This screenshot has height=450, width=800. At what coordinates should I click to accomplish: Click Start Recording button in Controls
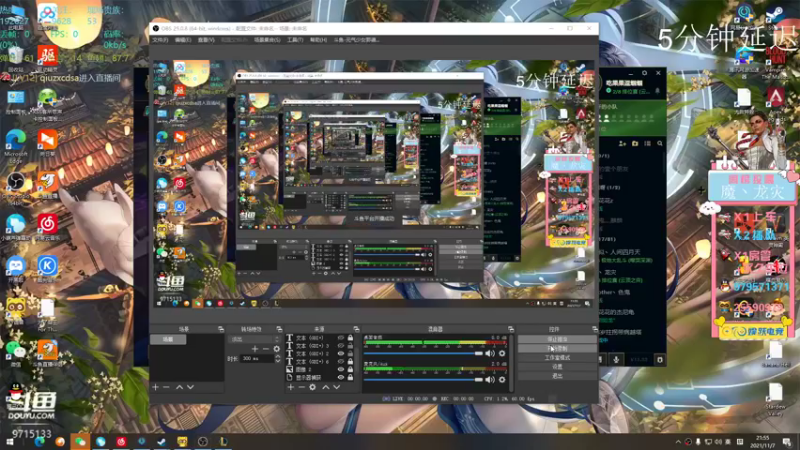pyautogui.click(x=557, y=348)
